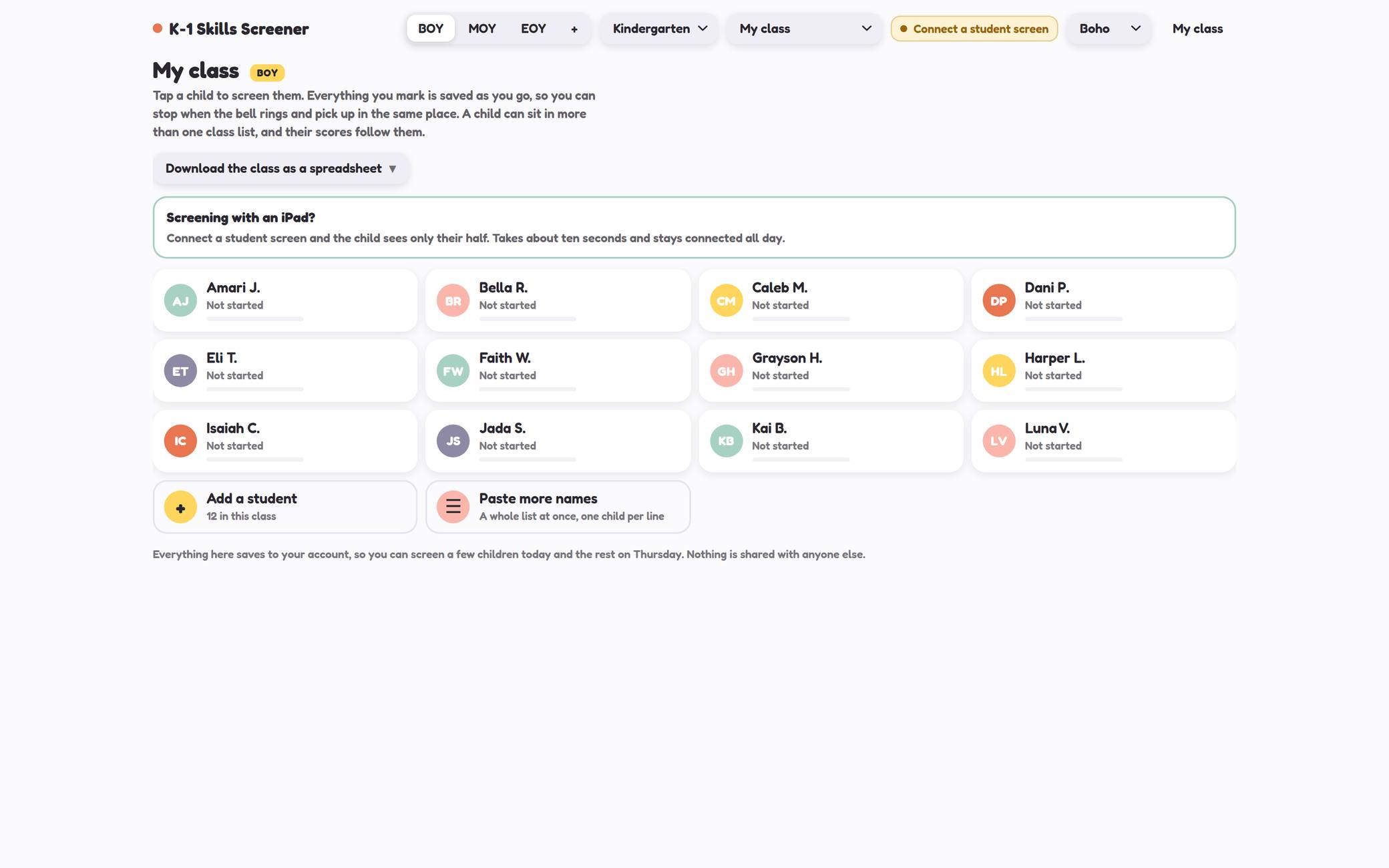Click the Screening with an iPad banner
Viewport: 1389px width, 868px height.
point(694,227)
